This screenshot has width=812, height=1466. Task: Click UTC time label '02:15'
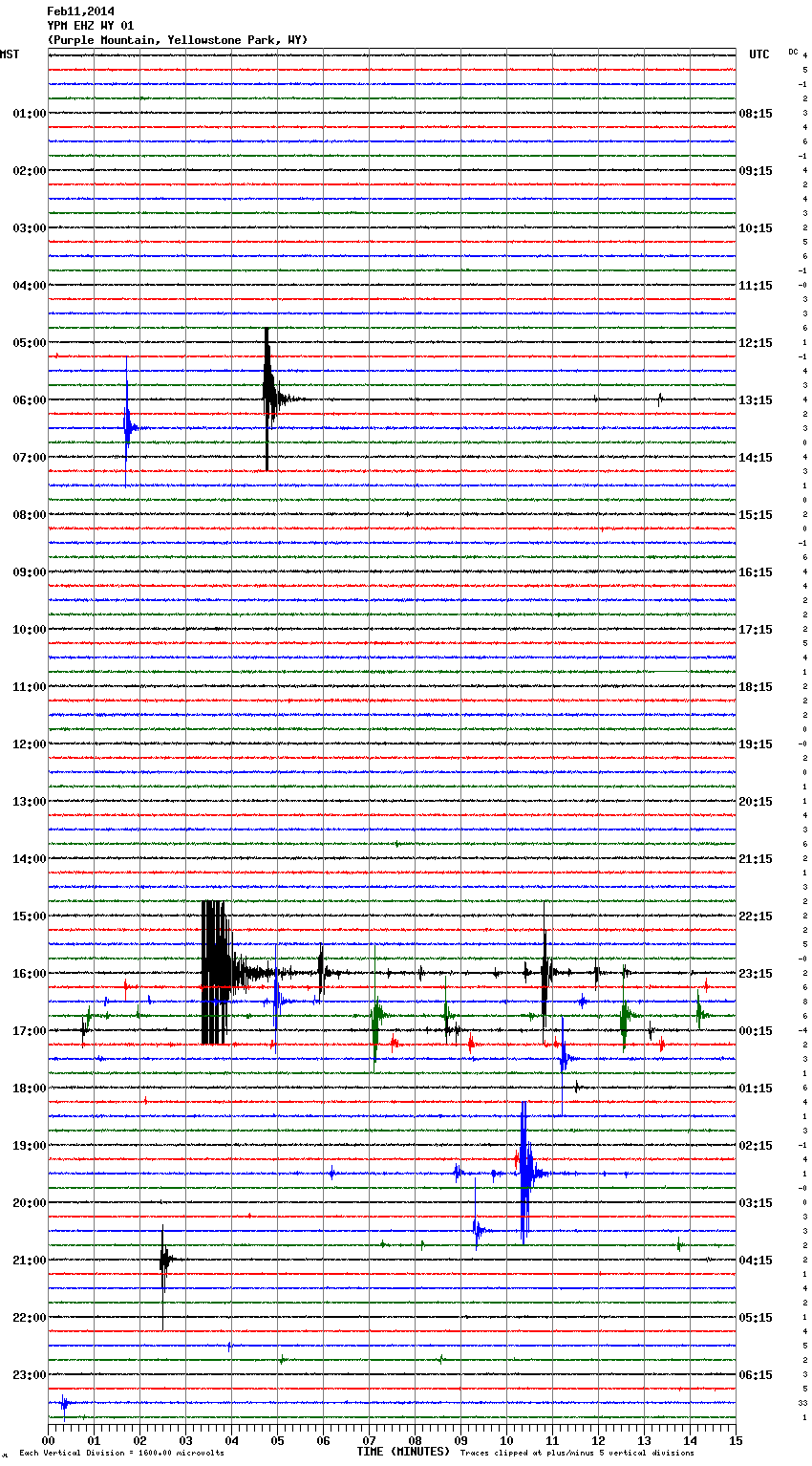coord(756,1146)
